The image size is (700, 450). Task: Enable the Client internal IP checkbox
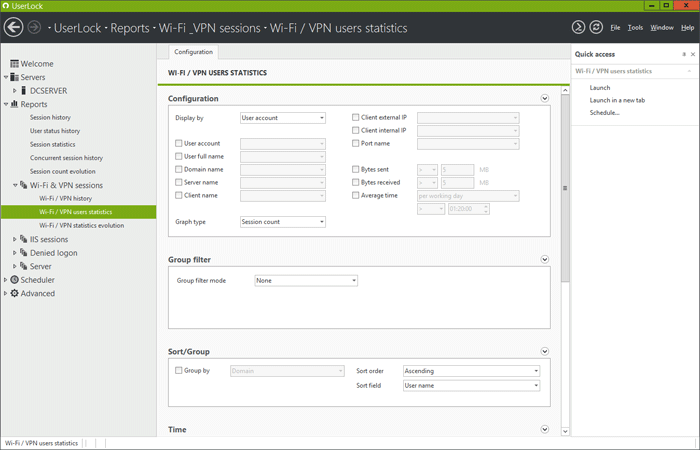tap(355, 130)
